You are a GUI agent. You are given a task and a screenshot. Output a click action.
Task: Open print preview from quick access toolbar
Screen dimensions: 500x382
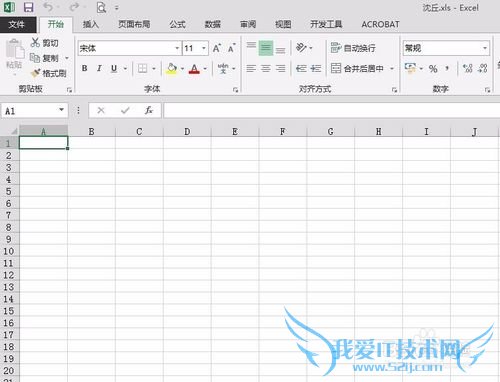(101, 7)
